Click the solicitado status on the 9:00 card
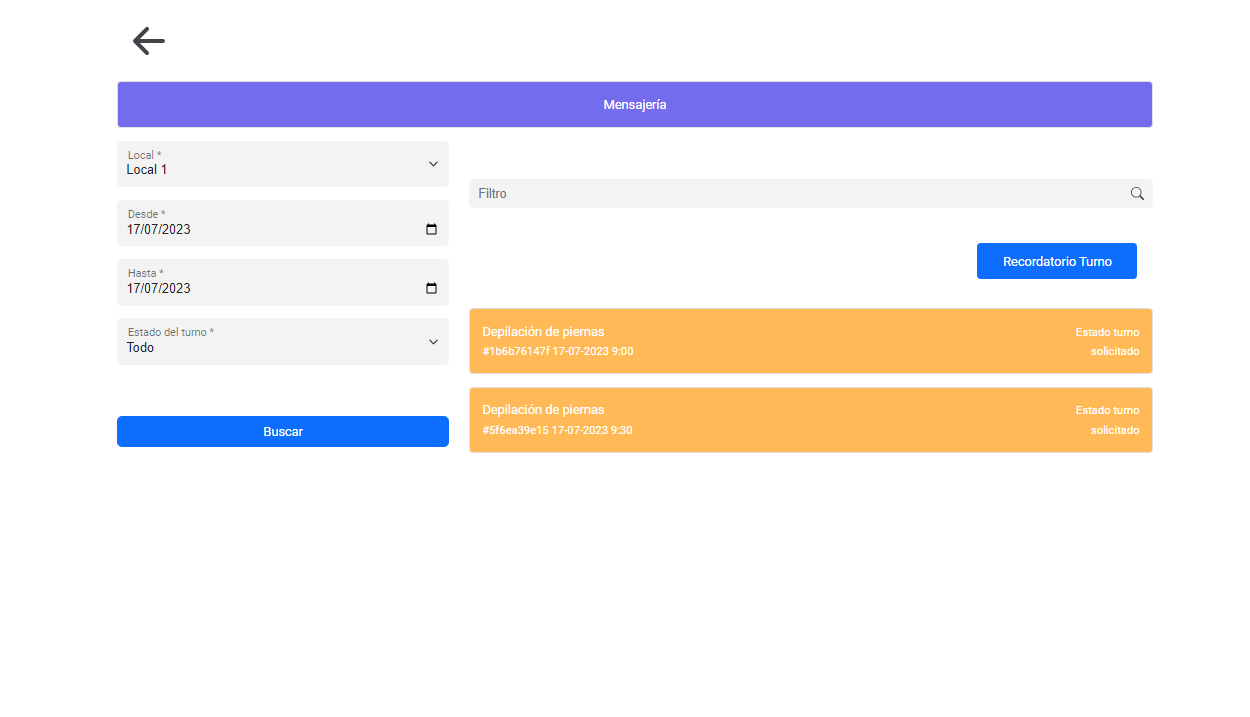1250x717 pixels. (x=1114, y=351)
